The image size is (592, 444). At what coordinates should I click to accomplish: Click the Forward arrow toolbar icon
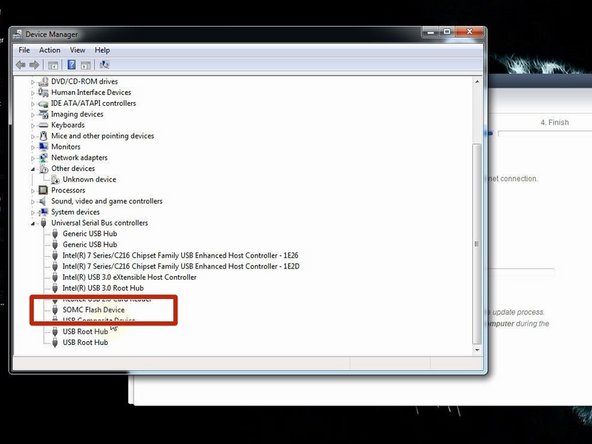pyautogui.click(x=34, y=65)
